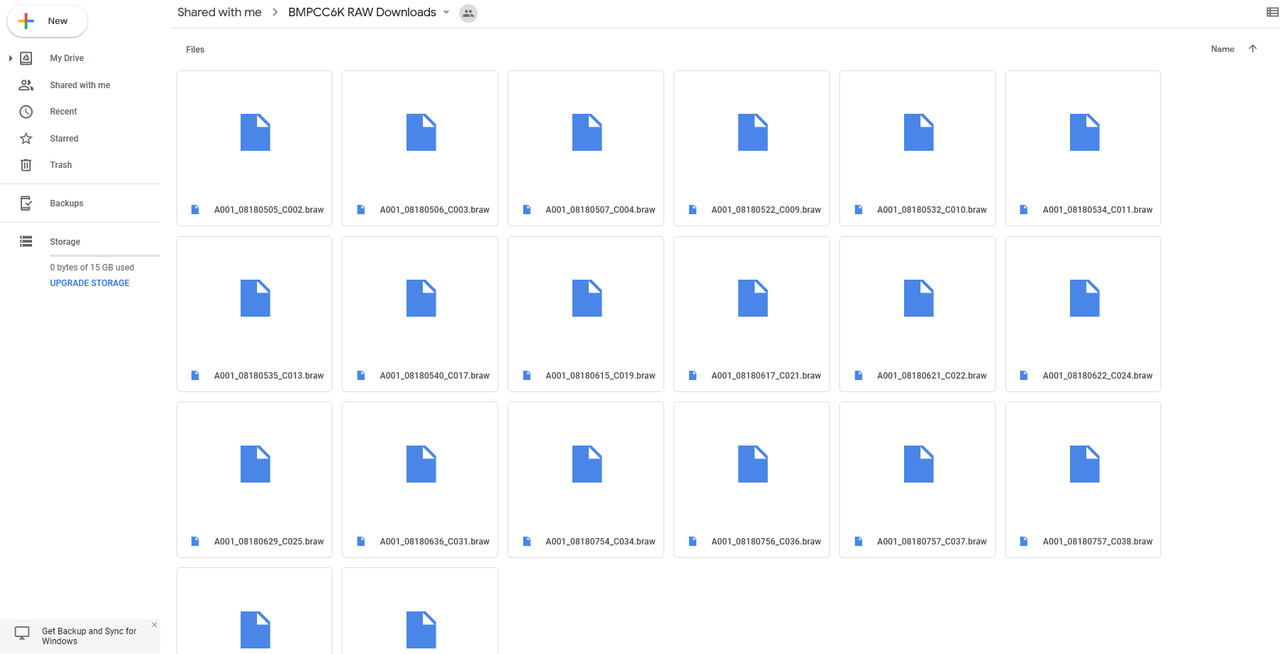
Task: Click the file name A001_08180540_C017.braw
Action: (435, 376)
